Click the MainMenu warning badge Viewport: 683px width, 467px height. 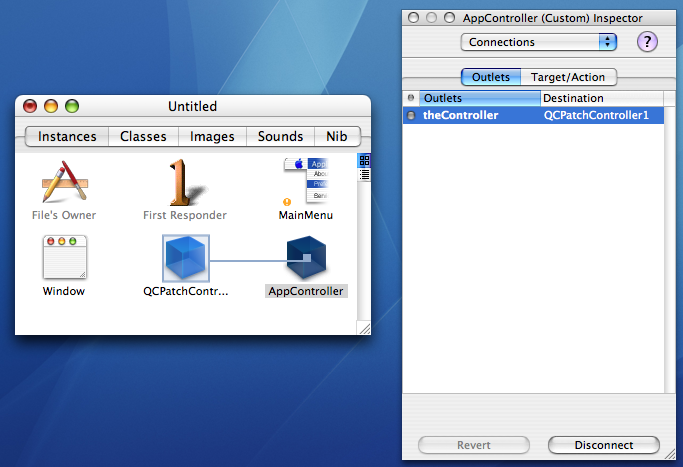287,202
